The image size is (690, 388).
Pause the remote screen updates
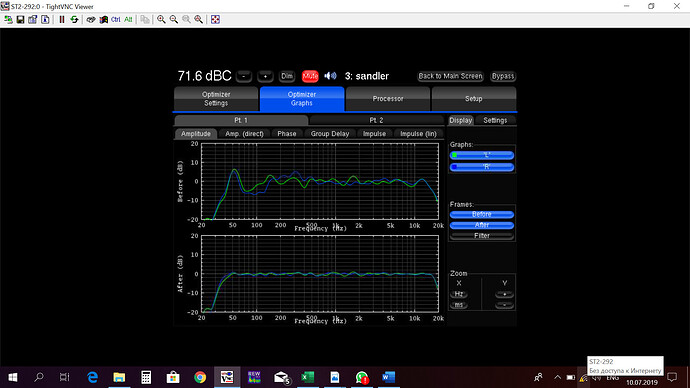click(62, 19)
